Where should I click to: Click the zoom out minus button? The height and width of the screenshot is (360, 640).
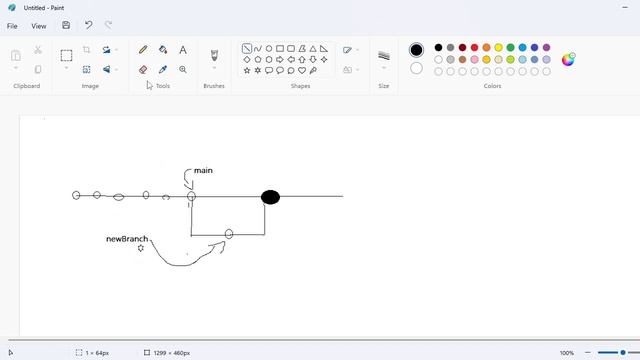(588, 352)
